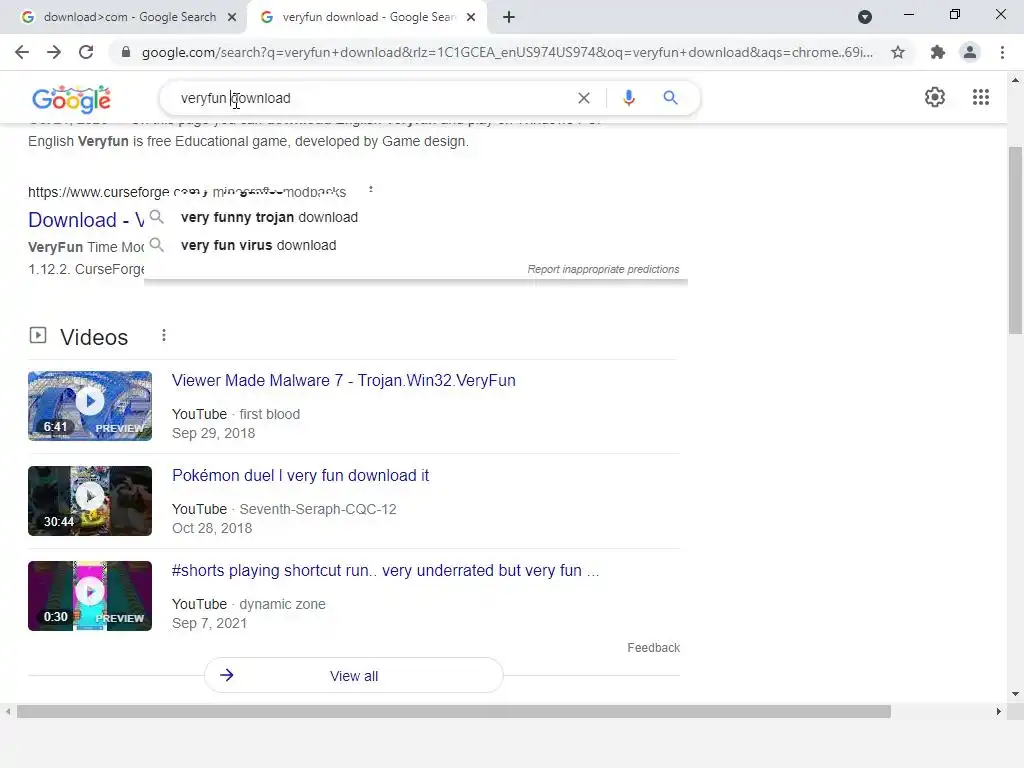
Task: Open Viewer Made Malware 7 video link
Action: click(344, 380)
